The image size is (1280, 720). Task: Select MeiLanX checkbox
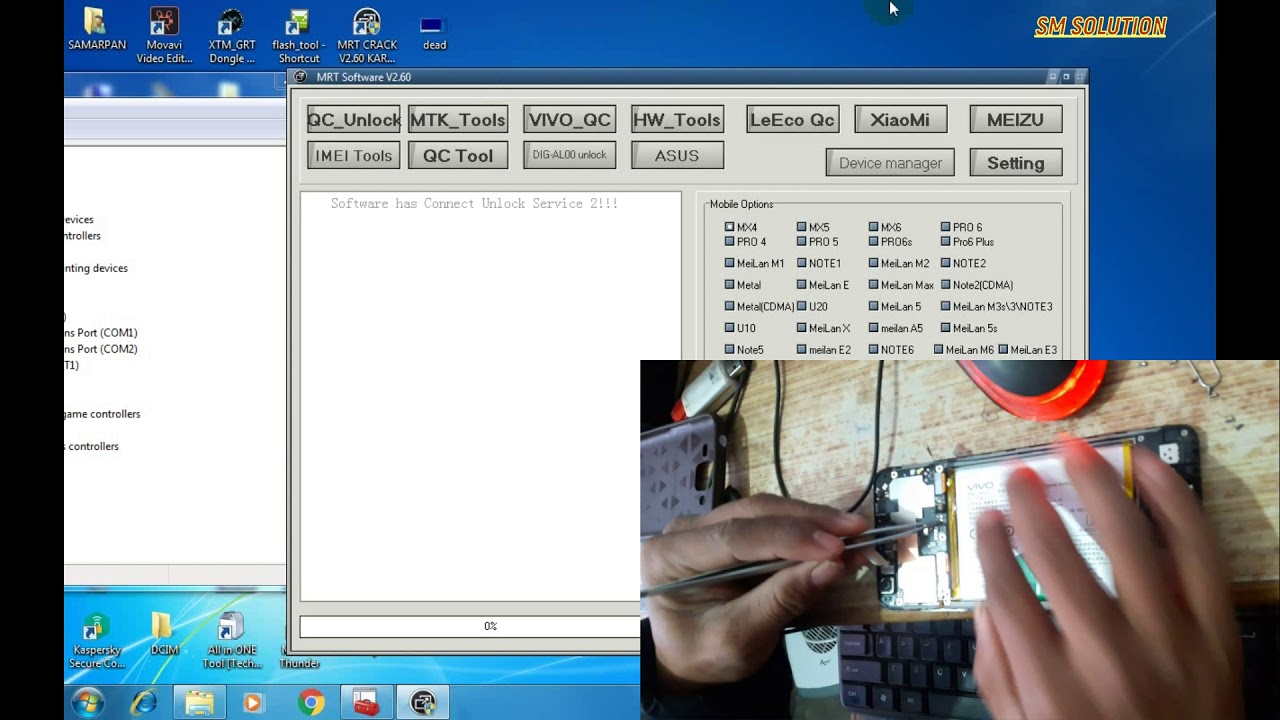point(801,328)
